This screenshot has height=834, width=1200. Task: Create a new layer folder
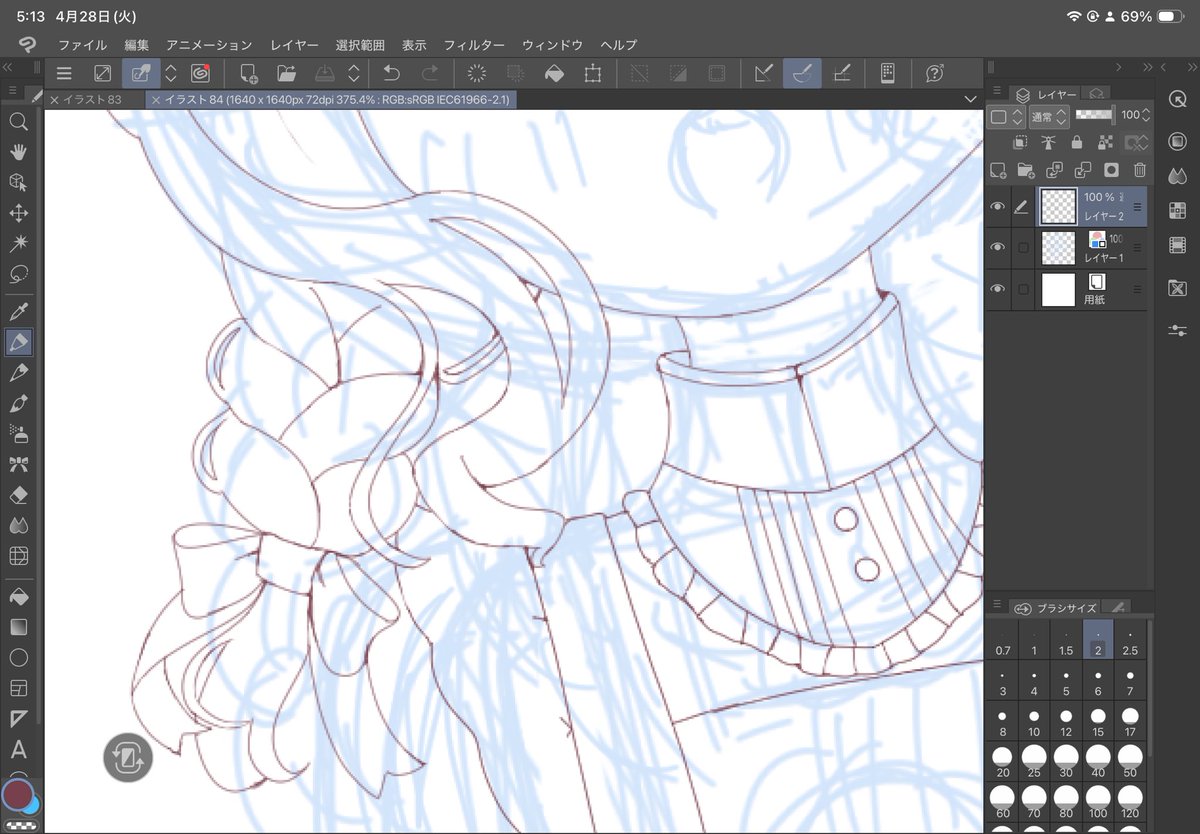point(1025,170)
